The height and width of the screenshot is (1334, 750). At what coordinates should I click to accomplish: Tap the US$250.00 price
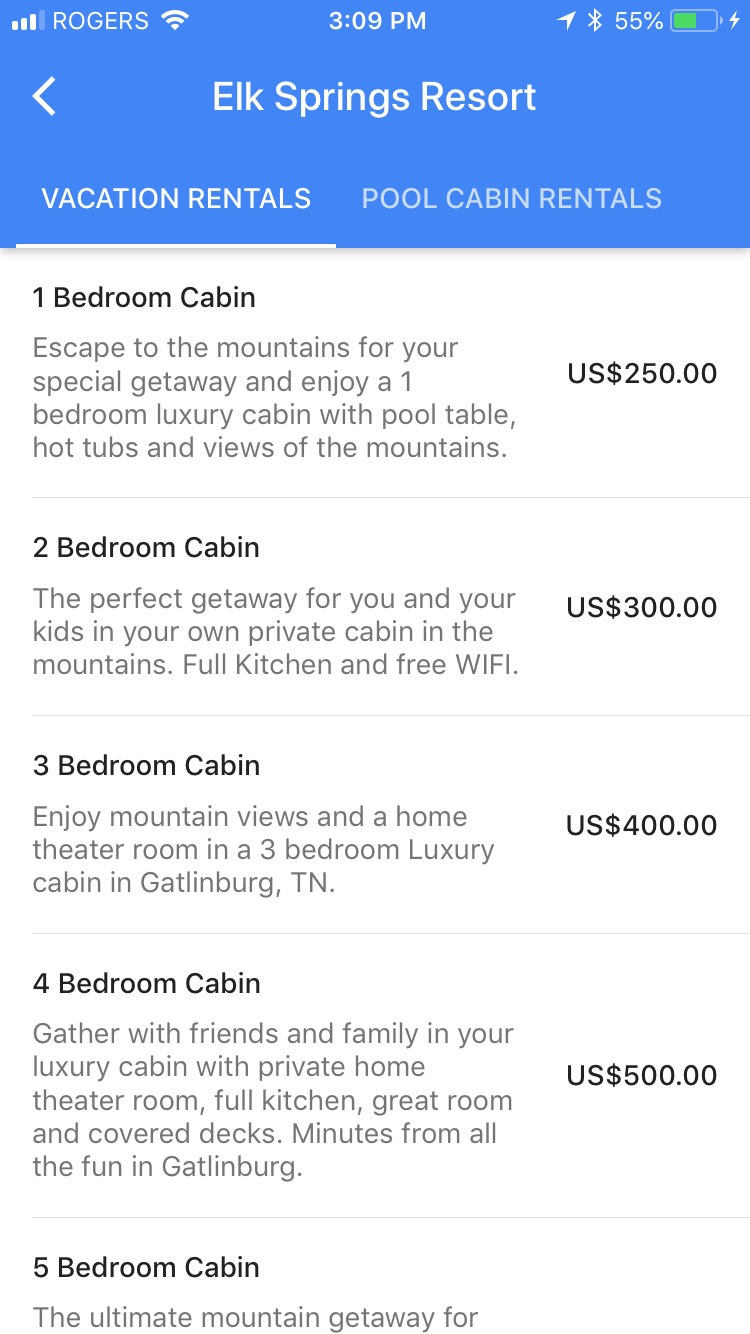[642, 374]
